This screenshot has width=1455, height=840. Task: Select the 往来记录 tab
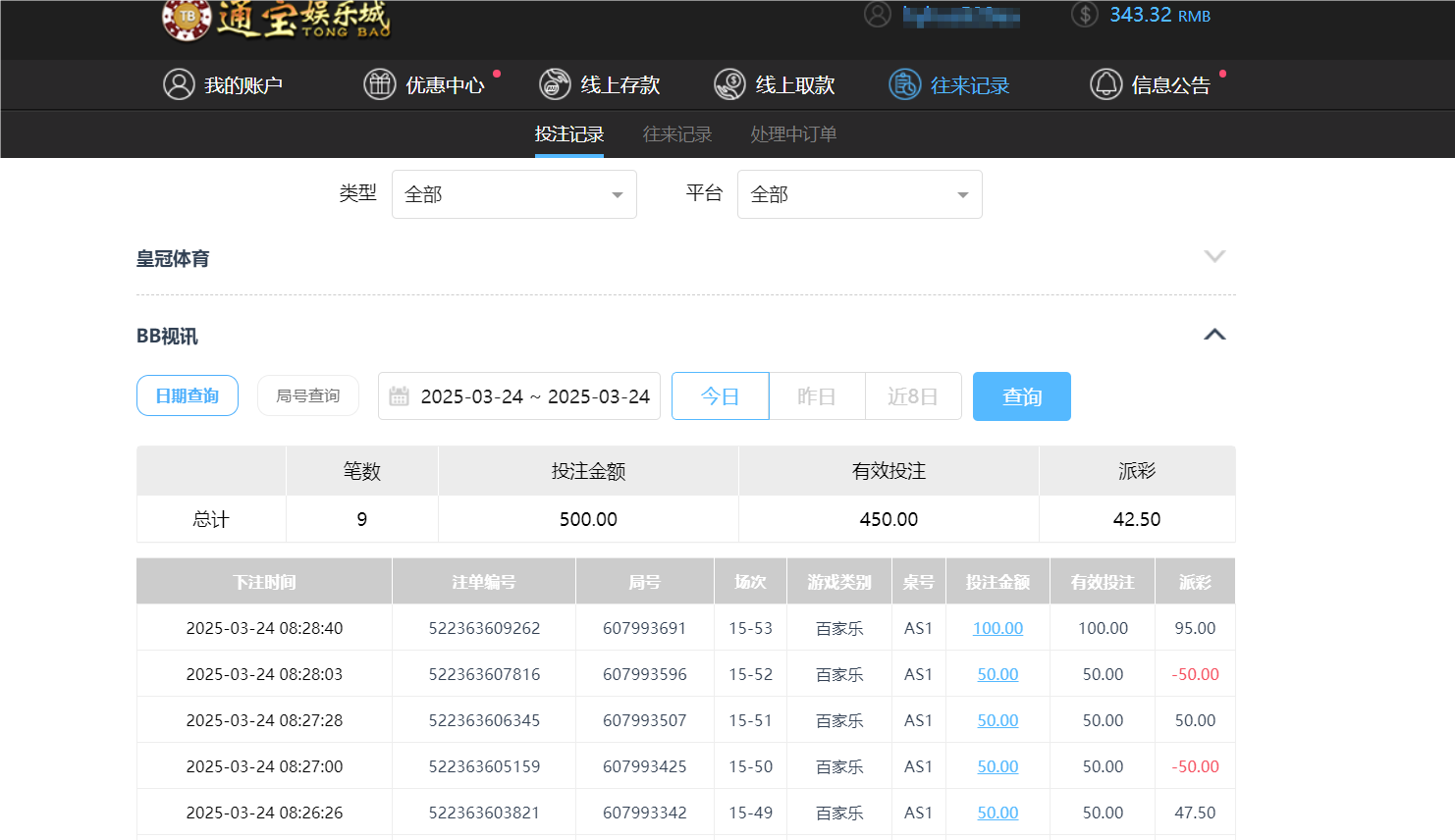(676, 134)
